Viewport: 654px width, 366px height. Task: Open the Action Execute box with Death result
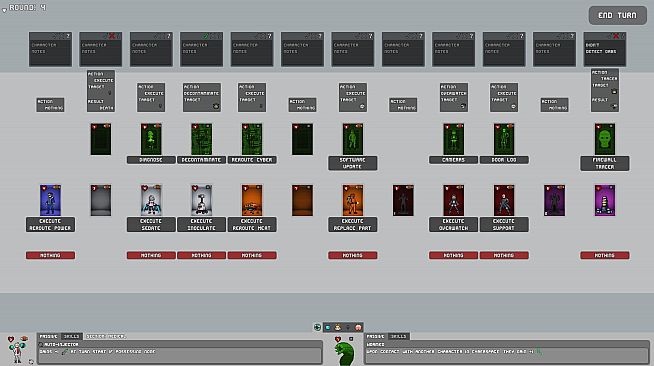pos(101,91)
